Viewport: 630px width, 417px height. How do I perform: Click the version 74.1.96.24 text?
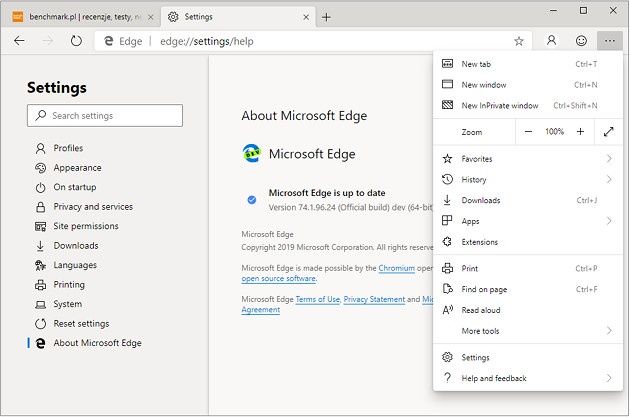350,208
